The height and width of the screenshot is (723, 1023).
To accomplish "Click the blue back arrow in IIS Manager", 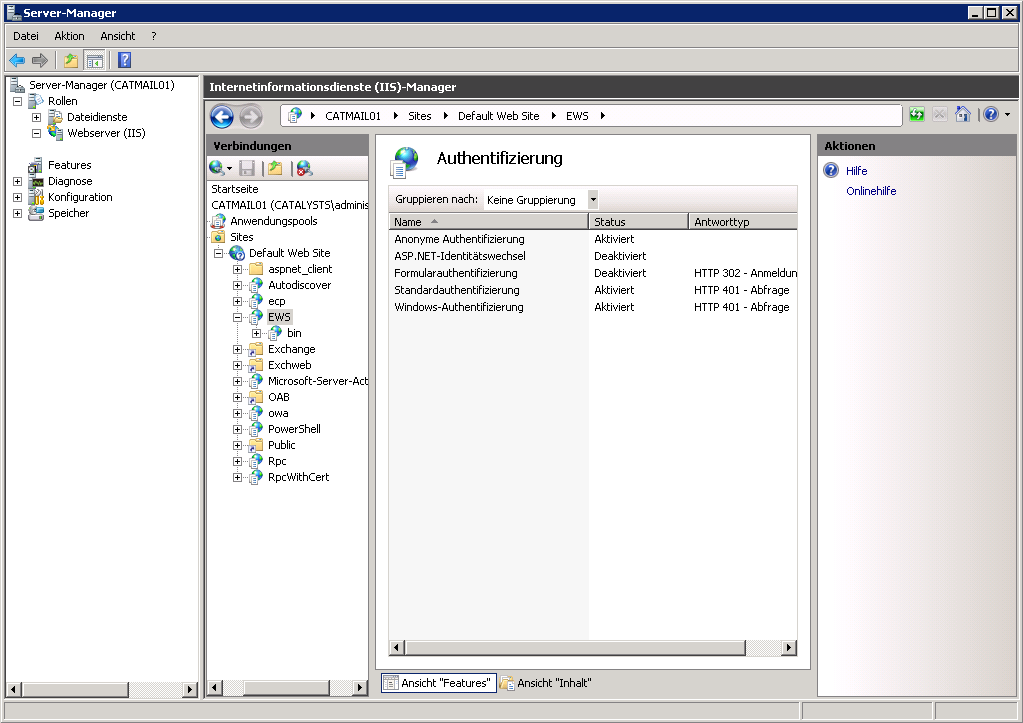I will (222, 116).
